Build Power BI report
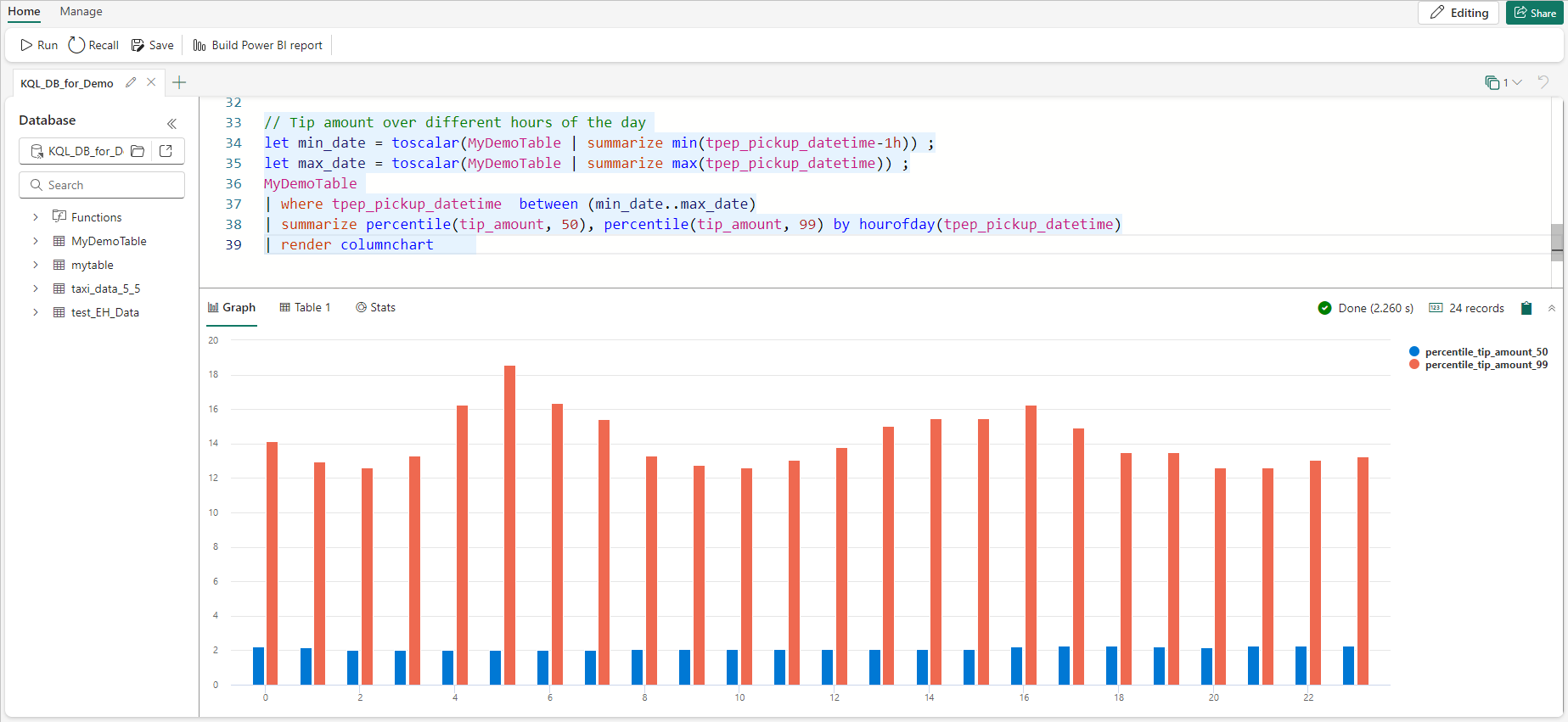This screenshot has height=722, width=1568. pos(258,45)
